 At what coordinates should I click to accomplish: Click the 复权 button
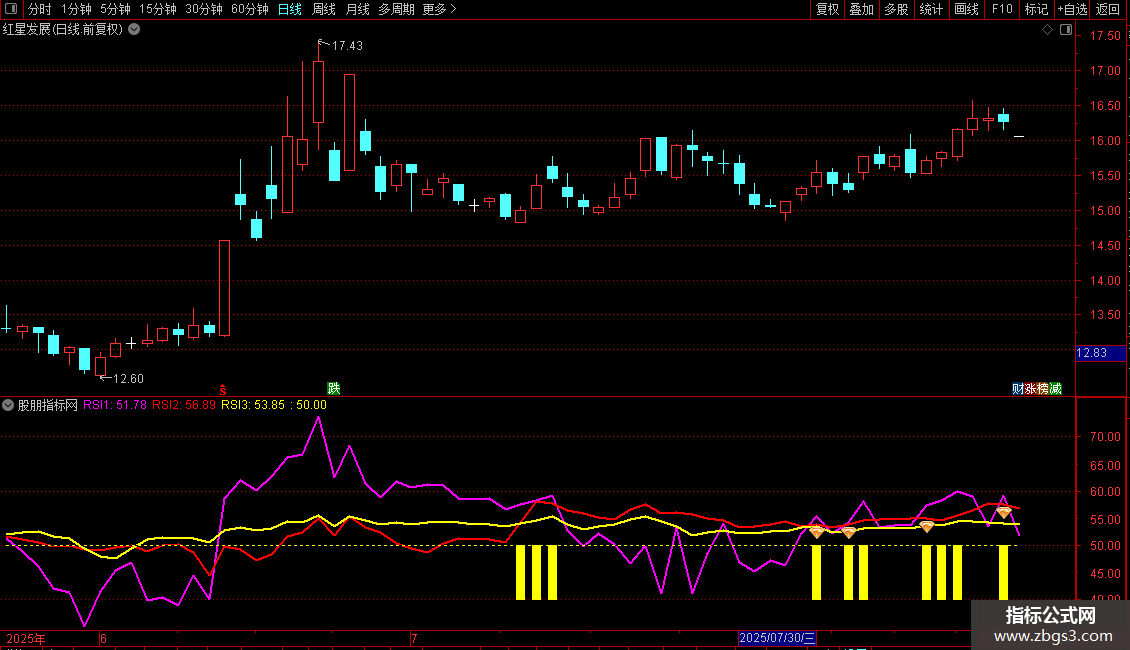tap(827, 9)
